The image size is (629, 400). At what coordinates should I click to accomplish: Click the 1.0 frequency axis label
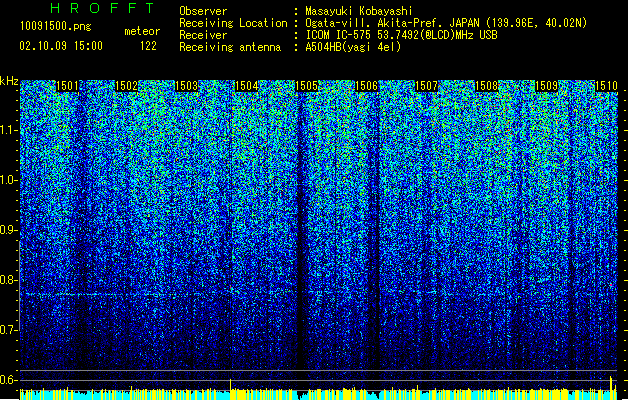(8, 181)
